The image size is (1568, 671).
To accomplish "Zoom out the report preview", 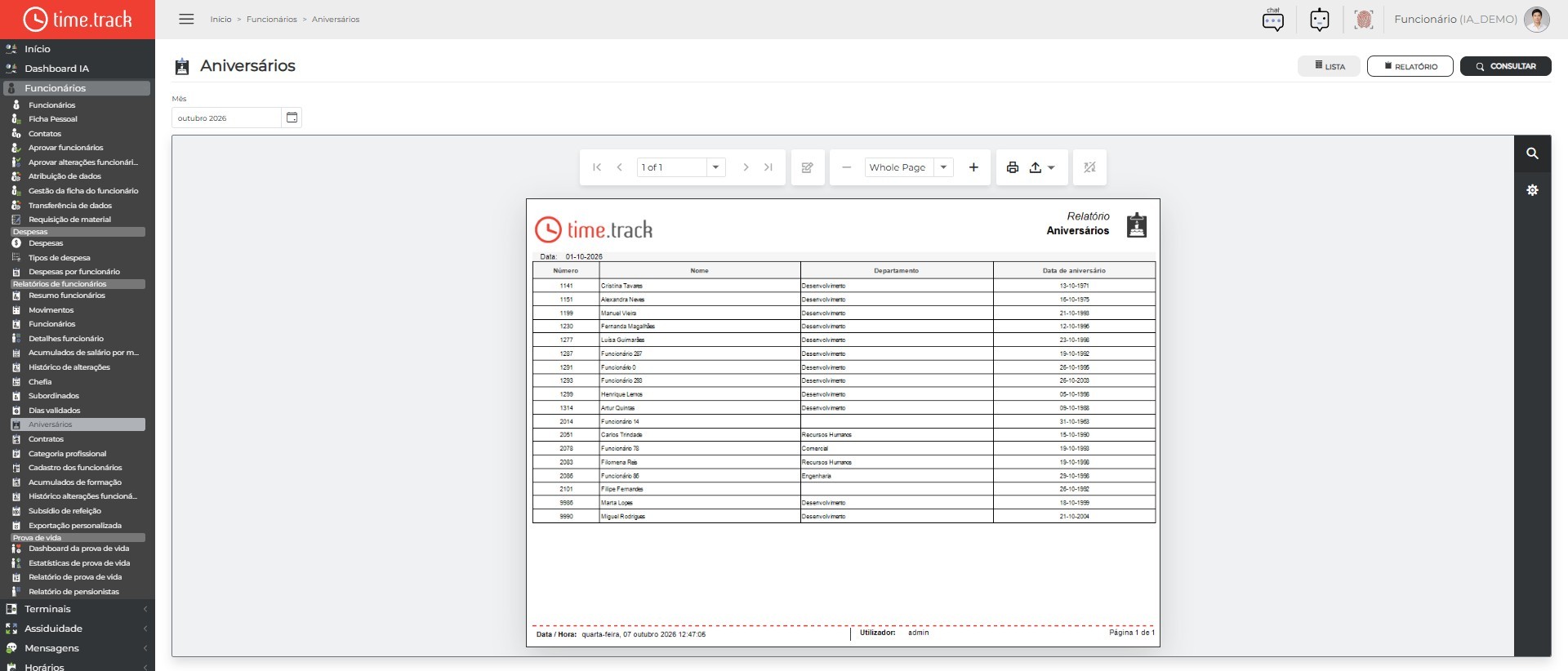I will pos(847,167).
